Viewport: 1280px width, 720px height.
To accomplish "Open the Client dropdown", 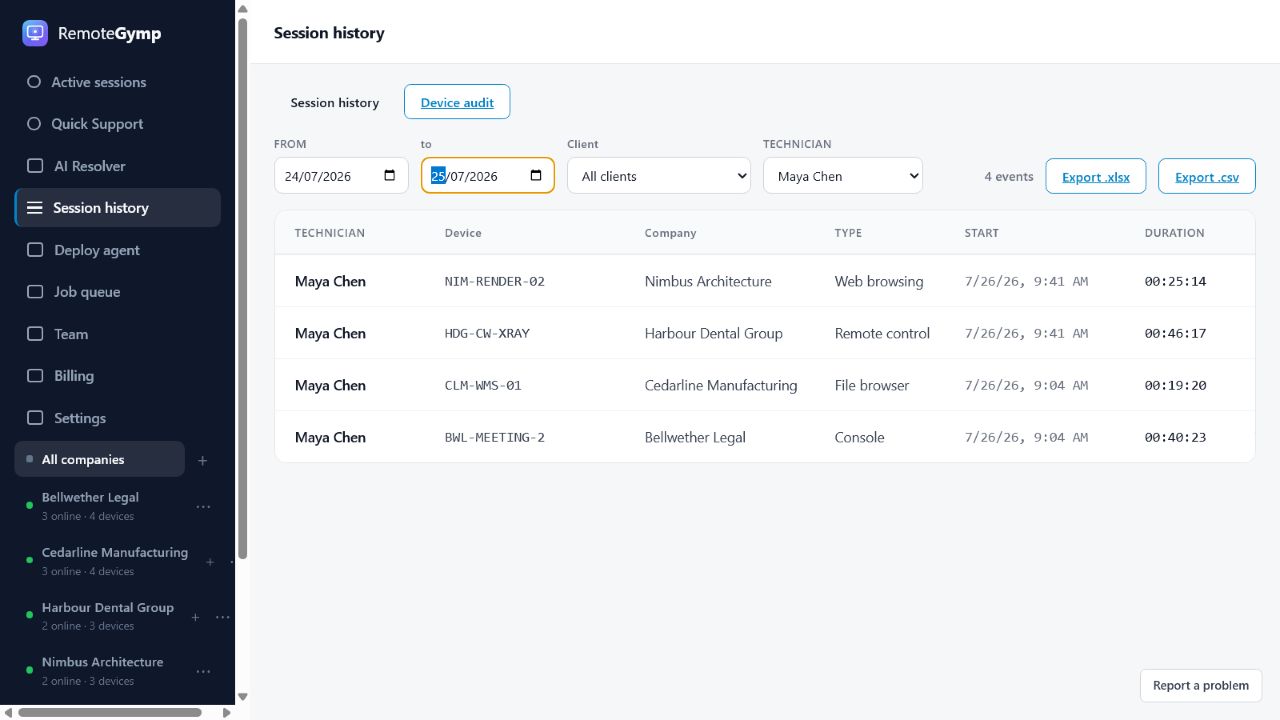I will (x=659, y=176).
